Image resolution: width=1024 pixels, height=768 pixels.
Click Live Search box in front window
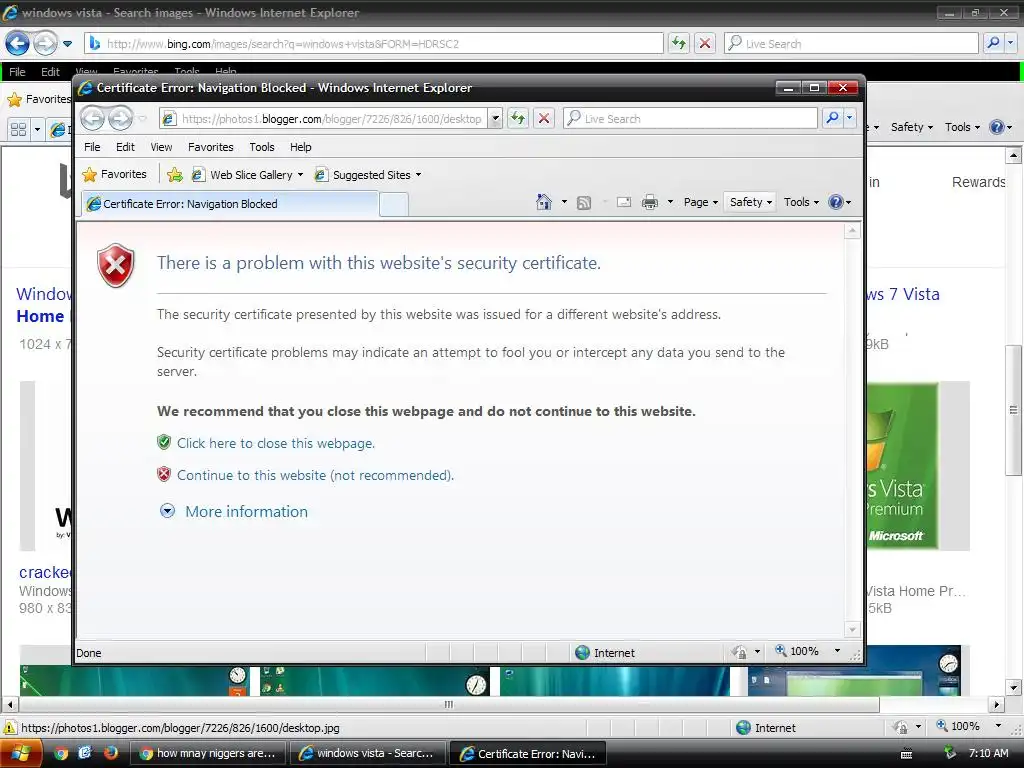point(690,118)
